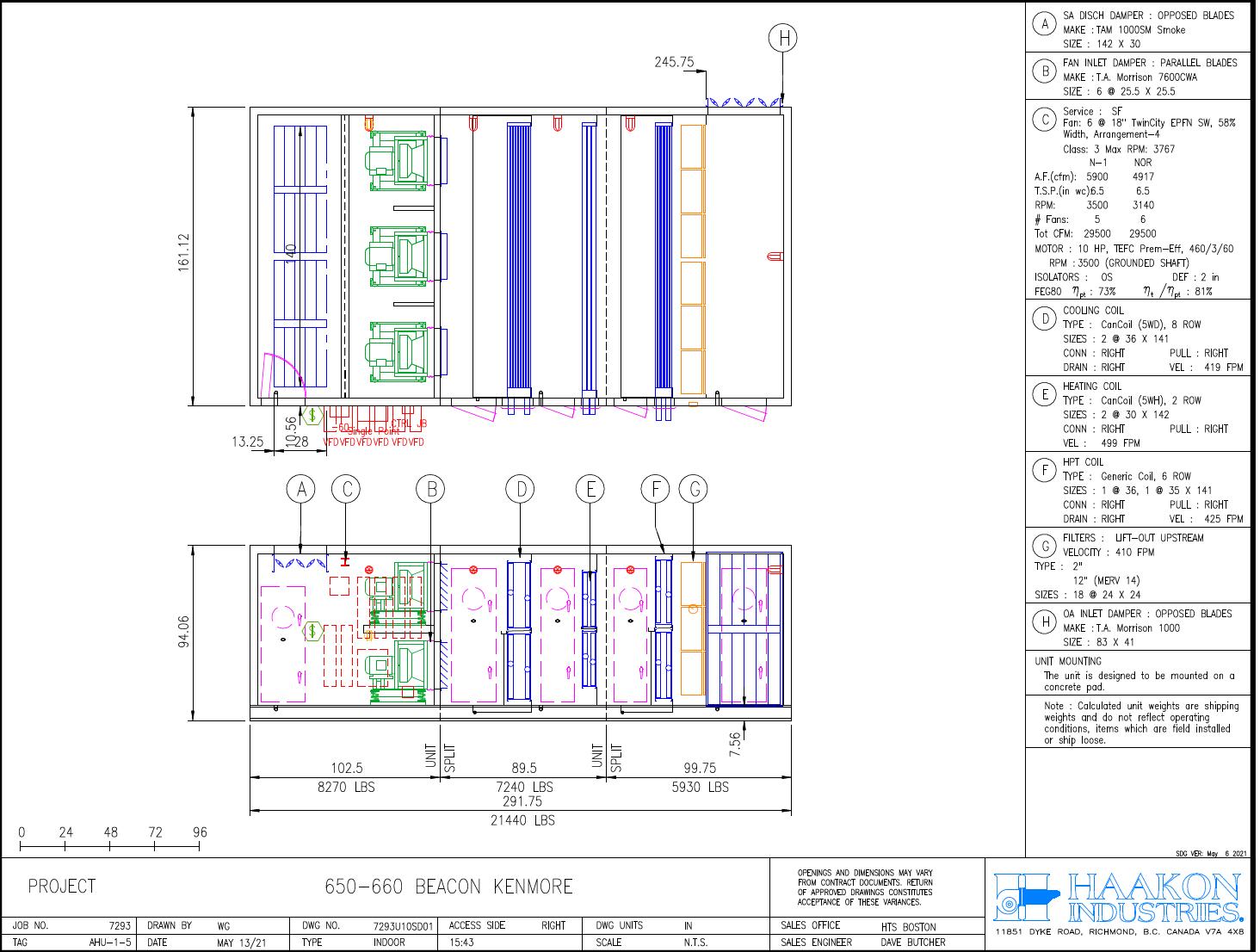
Task: Click legend circle D beside COOLING COIL
Action: [x=1045, y=318]
